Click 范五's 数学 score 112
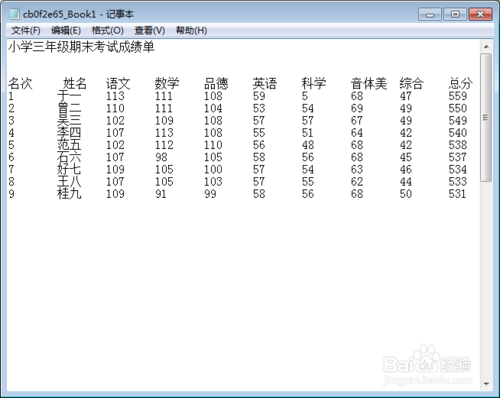 pyautogui.click(x=164, y=145)
